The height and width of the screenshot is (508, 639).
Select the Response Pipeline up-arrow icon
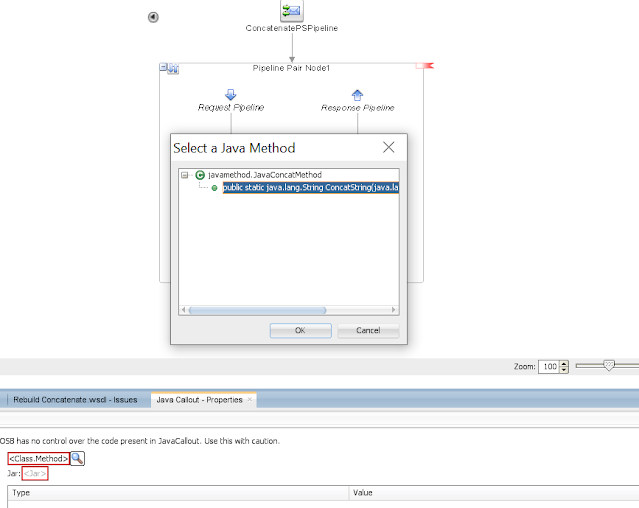(x=357, y=95)
